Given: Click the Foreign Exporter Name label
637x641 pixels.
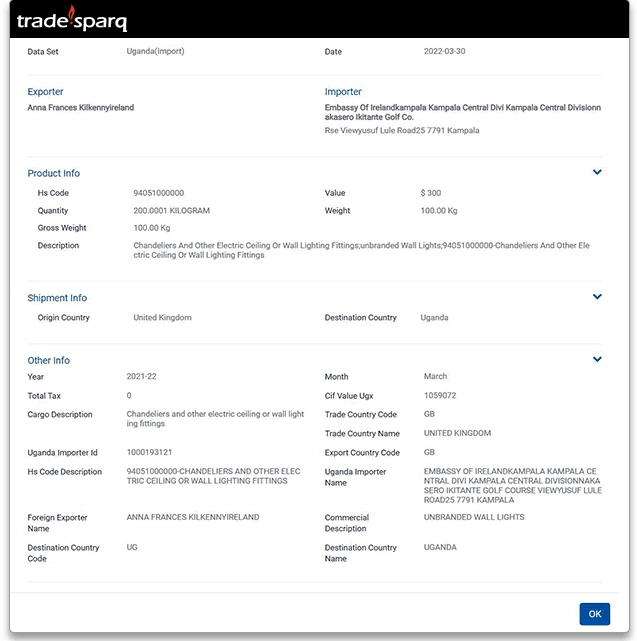Looking at the screenshot, I should [x=57, y=523].
